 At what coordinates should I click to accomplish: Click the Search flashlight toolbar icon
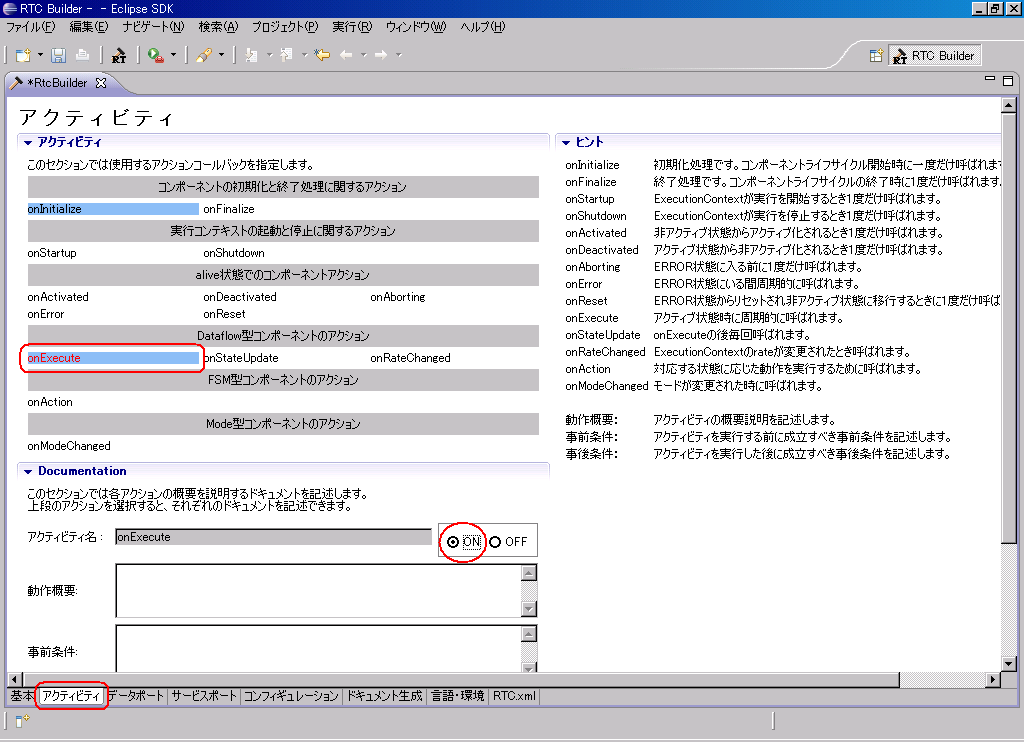(x=204, y=56)
